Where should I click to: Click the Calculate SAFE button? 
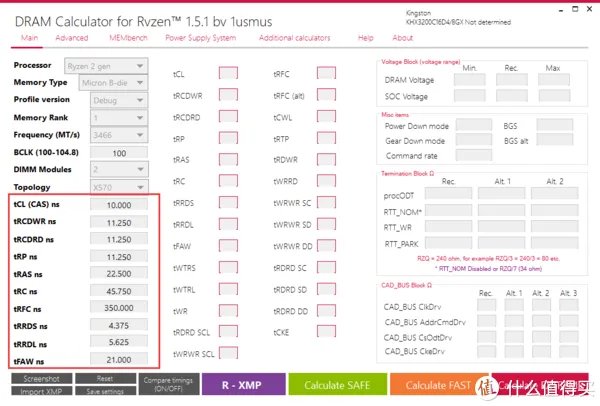pos(337,385)
